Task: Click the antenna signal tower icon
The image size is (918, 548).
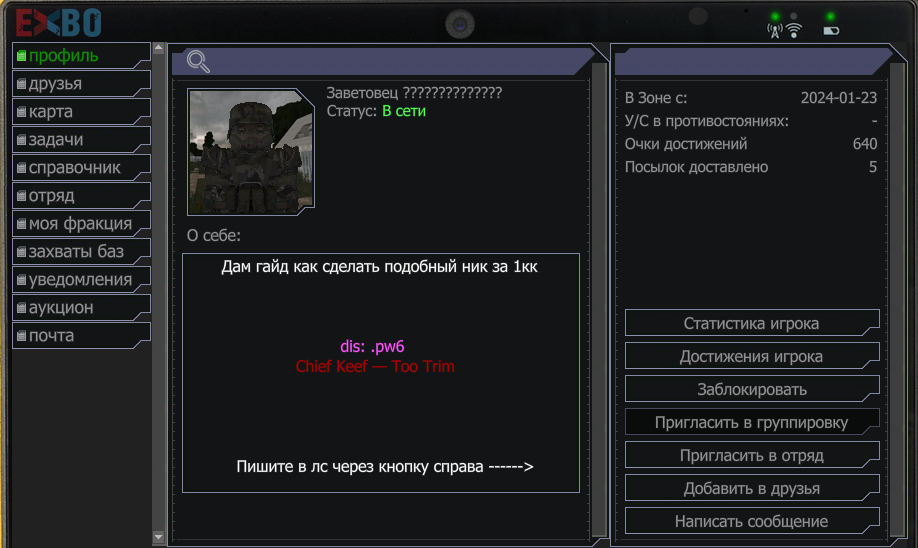Action: click(x=775, y=31)
